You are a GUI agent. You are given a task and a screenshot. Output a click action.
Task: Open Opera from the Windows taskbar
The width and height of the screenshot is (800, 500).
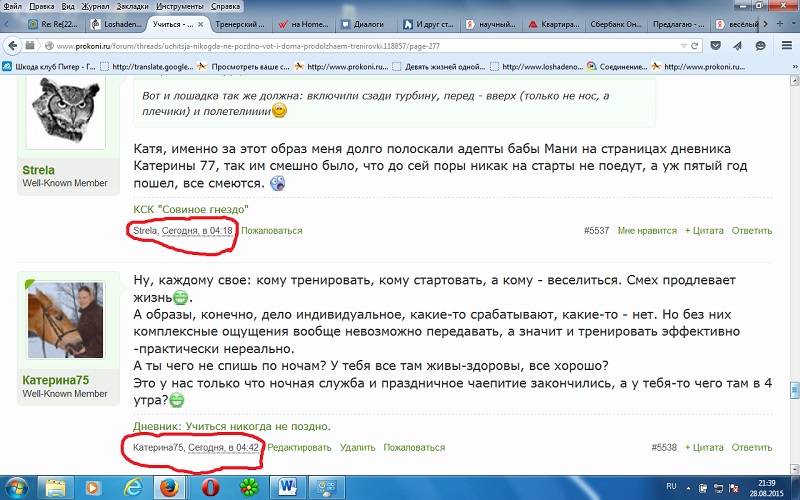[211, 487]
